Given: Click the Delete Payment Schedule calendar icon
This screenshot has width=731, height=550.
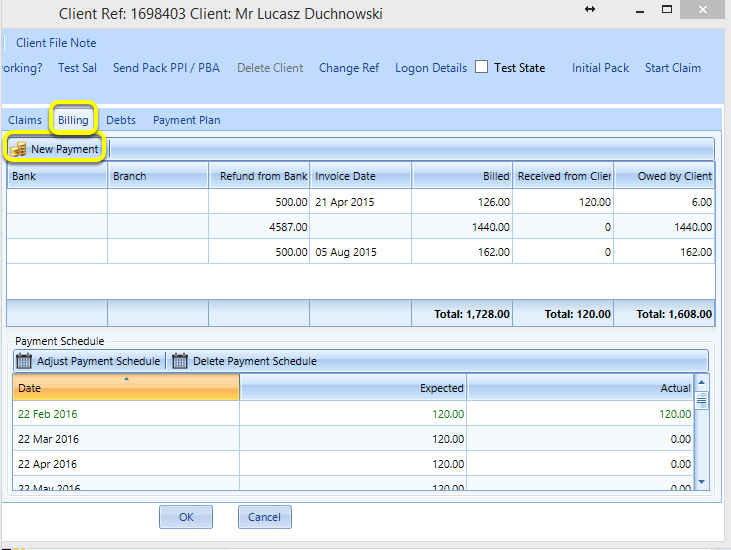Looking at the screenshot, I should 179,361.
